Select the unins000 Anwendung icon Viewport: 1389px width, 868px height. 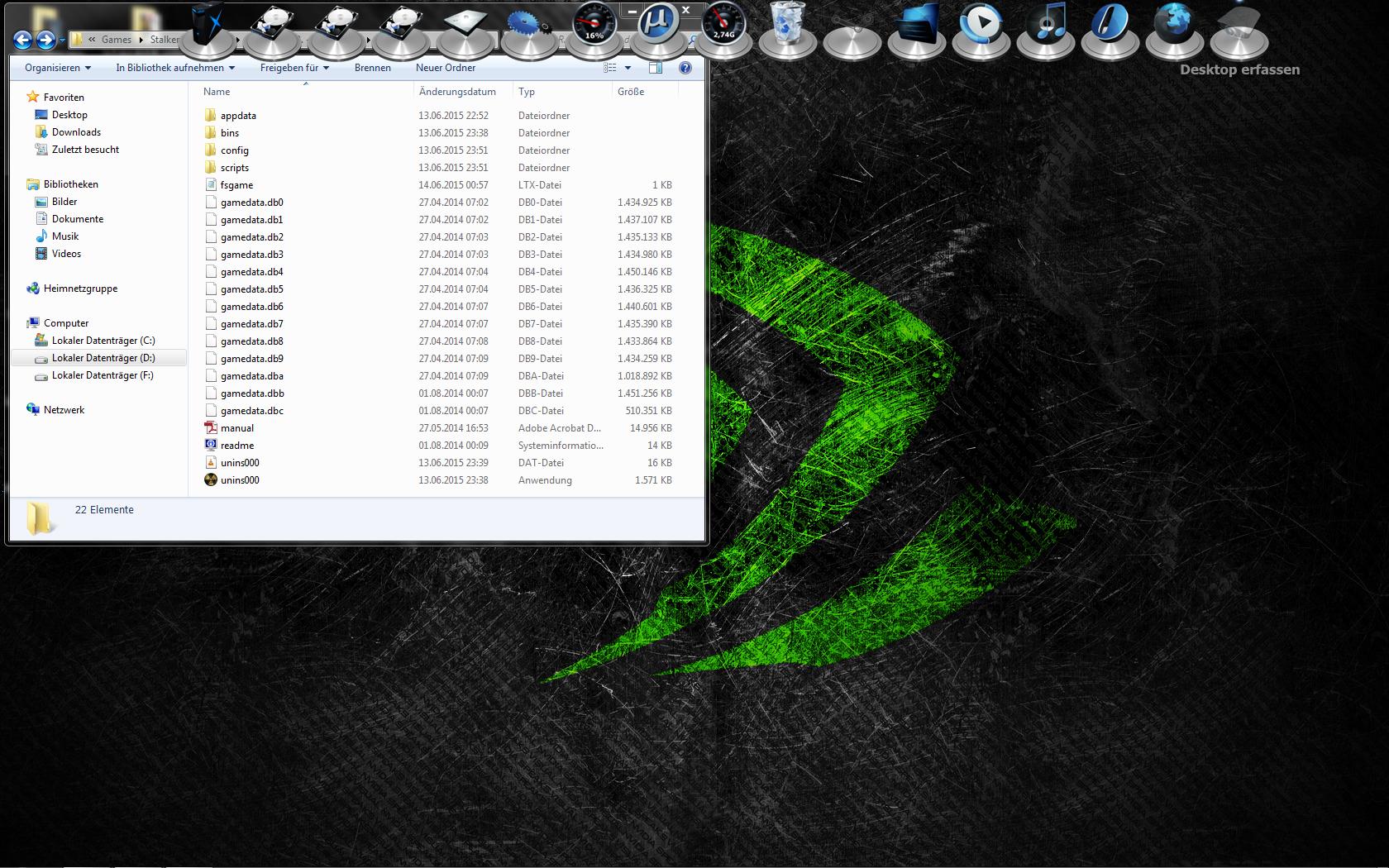click(x=211, y=480)
